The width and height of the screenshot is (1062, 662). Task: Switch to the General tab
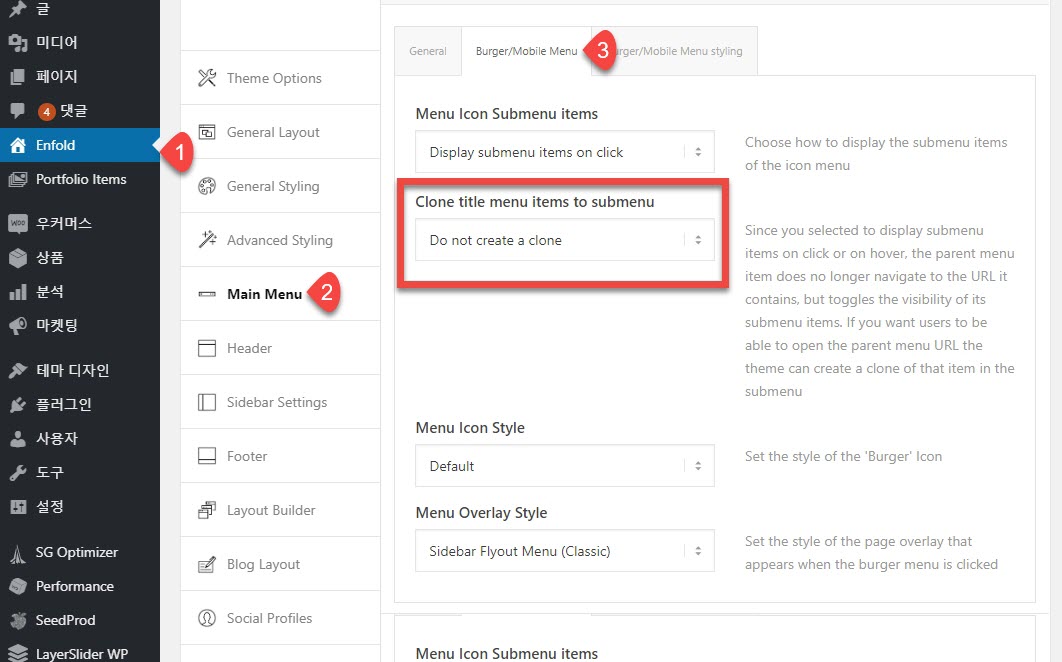428,51
